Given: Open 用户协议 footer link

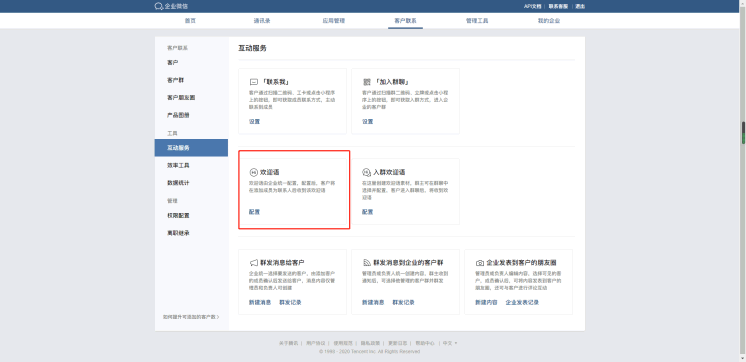Looking at the screenshot, I should pyautogui.click(x=315, y=343).
